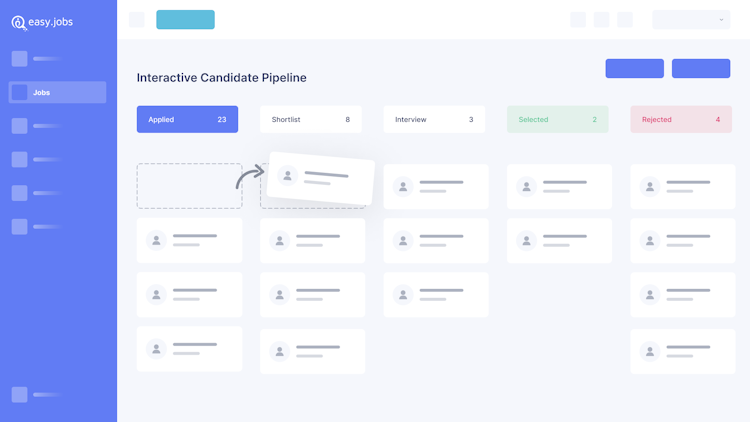Click the first candidate avatar under Rejected
The width and height of the screenshot is (750, 422).
coord(650,187)
